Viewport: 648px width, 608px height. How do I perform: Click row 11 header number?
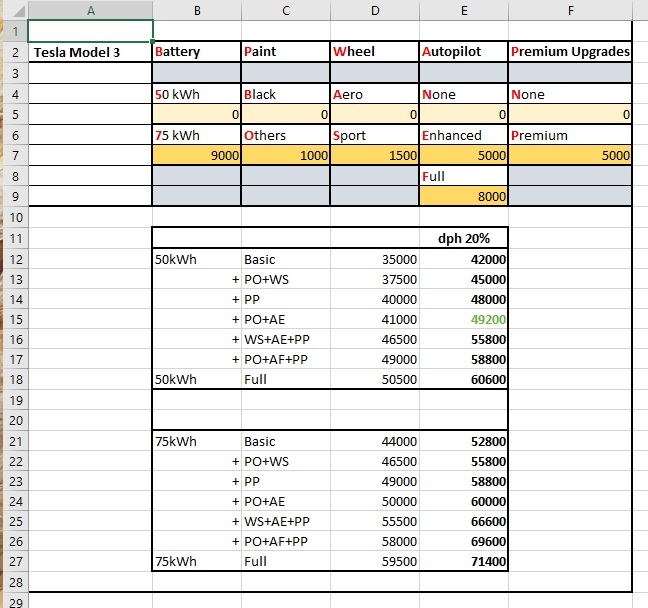click(x=14, y=238)
